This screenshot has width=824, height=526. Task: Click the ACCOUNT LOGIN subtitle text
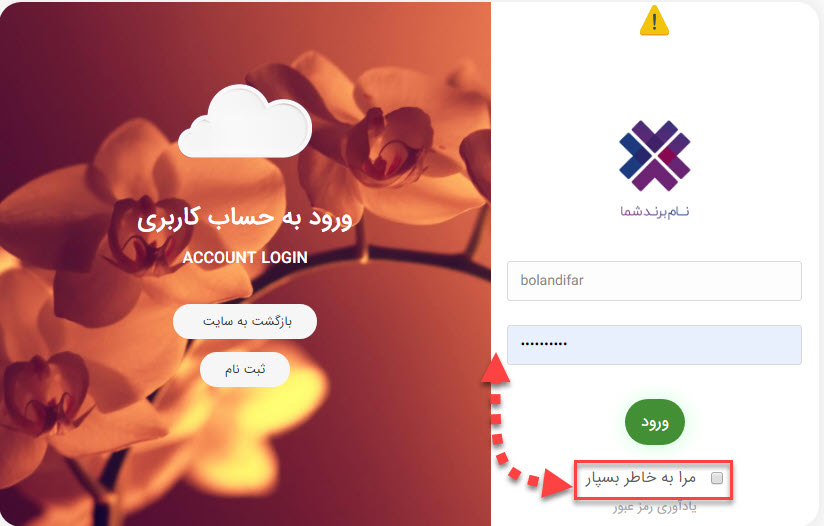point(245,257)
